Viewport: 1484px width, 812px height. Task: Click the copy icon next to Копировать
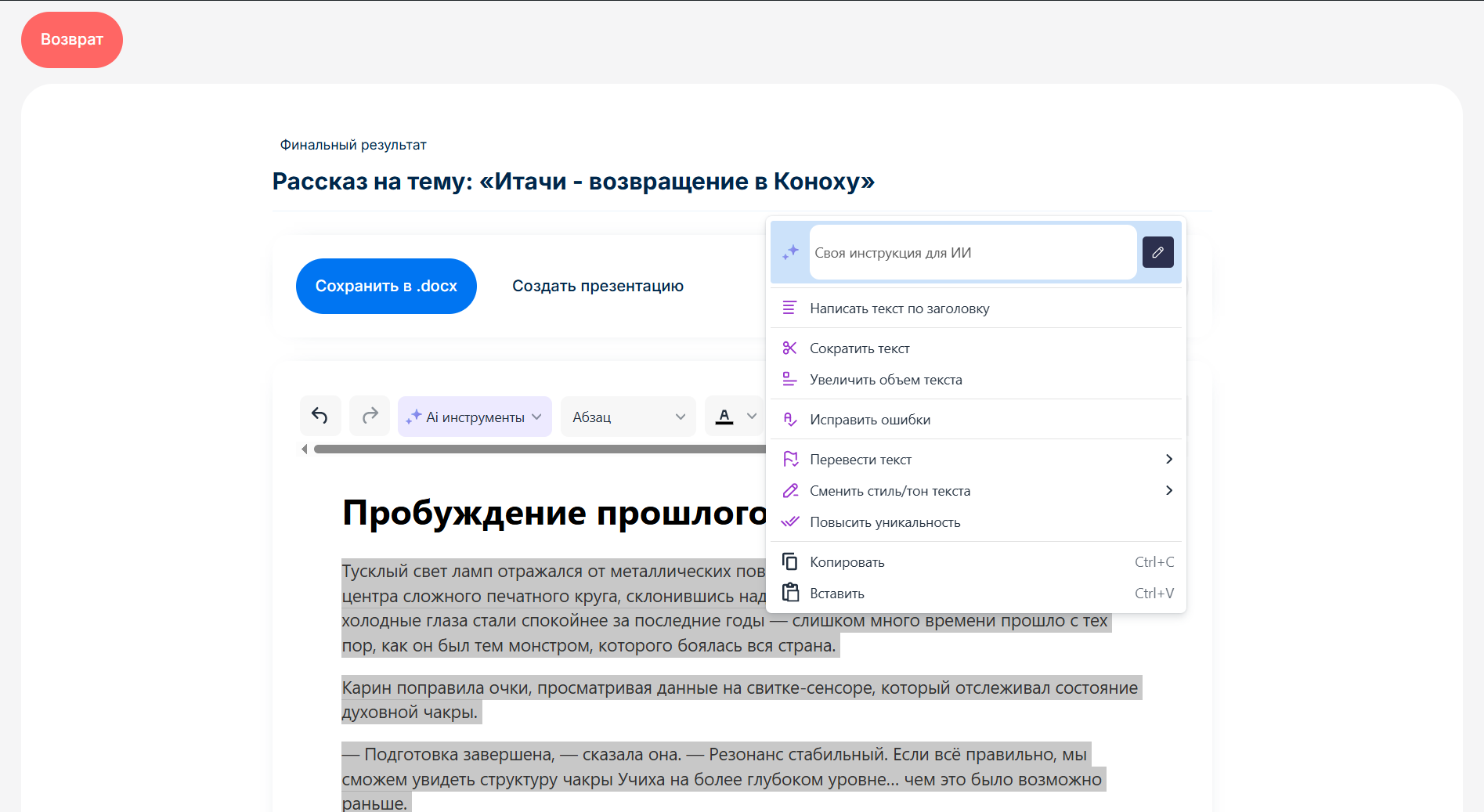(789, 562)
